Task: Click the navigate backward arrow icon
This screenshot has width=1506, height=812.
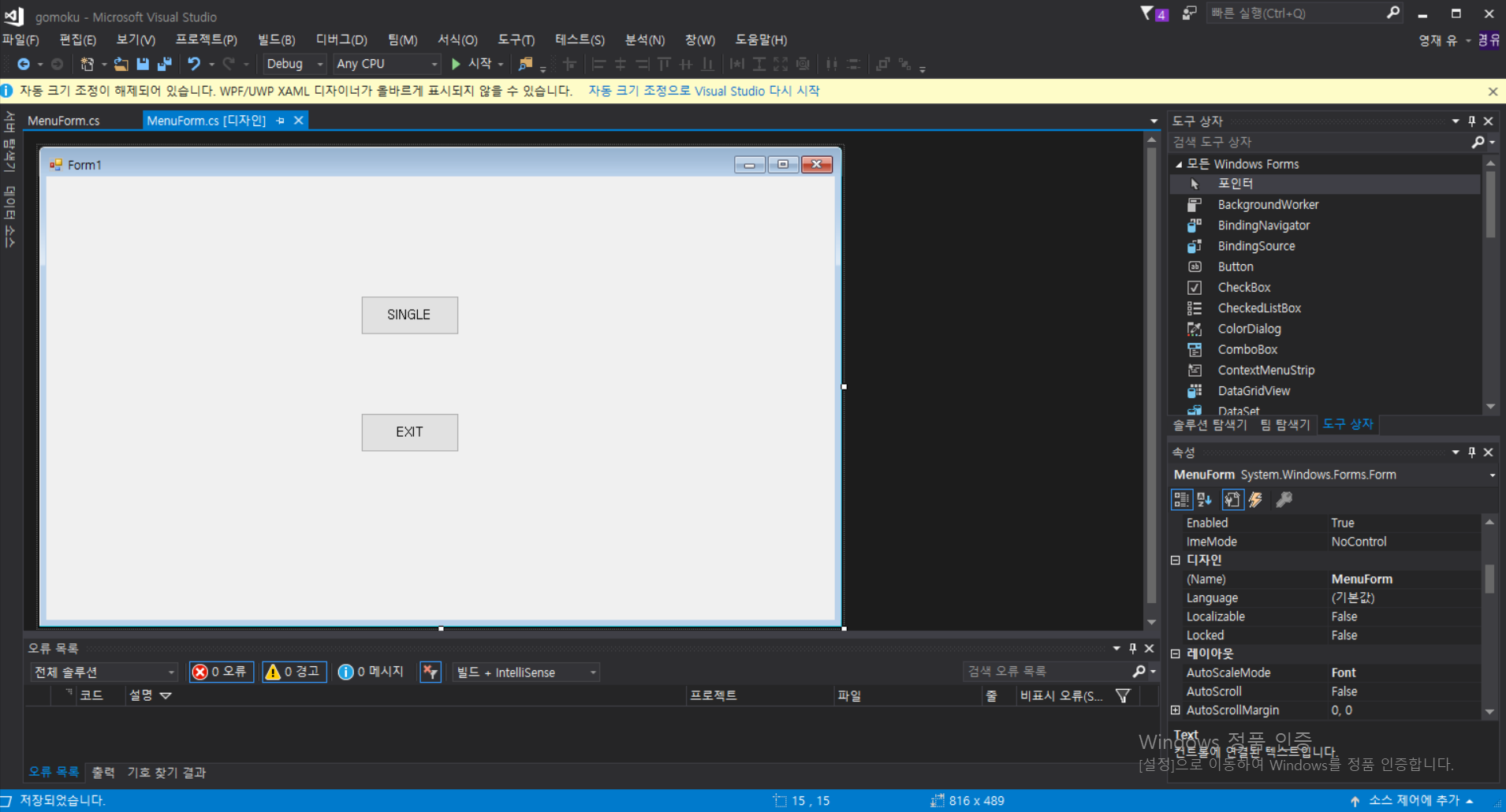Action: pyautogui.click(x=24, y=64)
